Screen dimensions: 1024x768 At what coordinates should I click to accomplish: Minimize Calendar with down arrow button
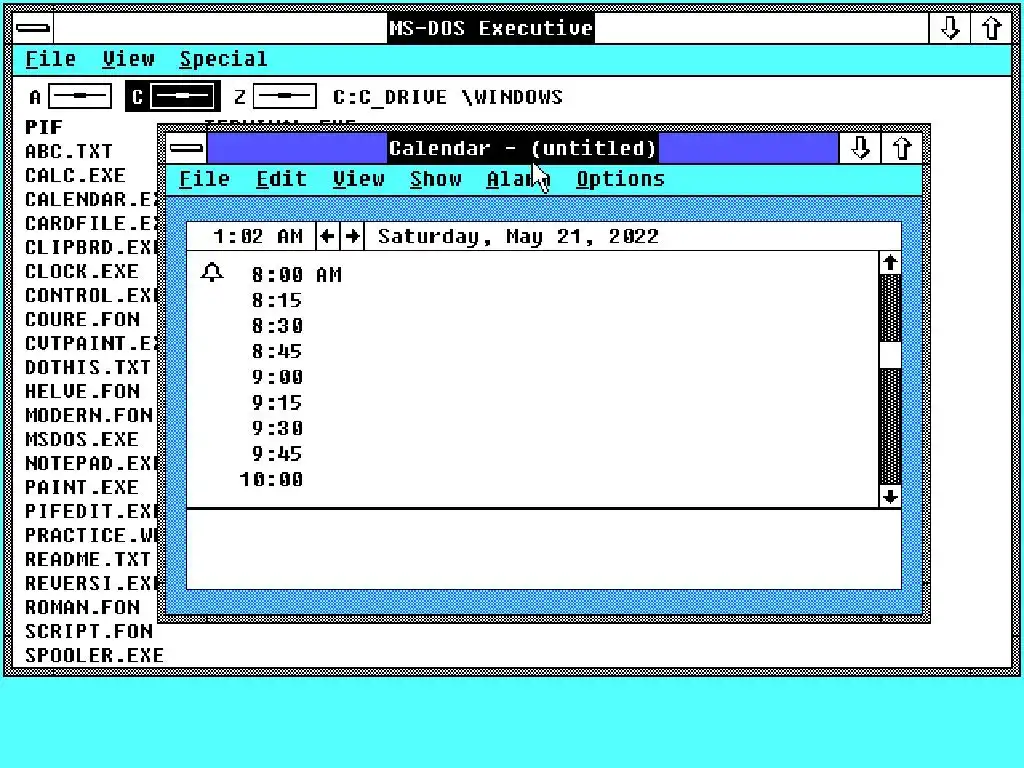(860, 148)
